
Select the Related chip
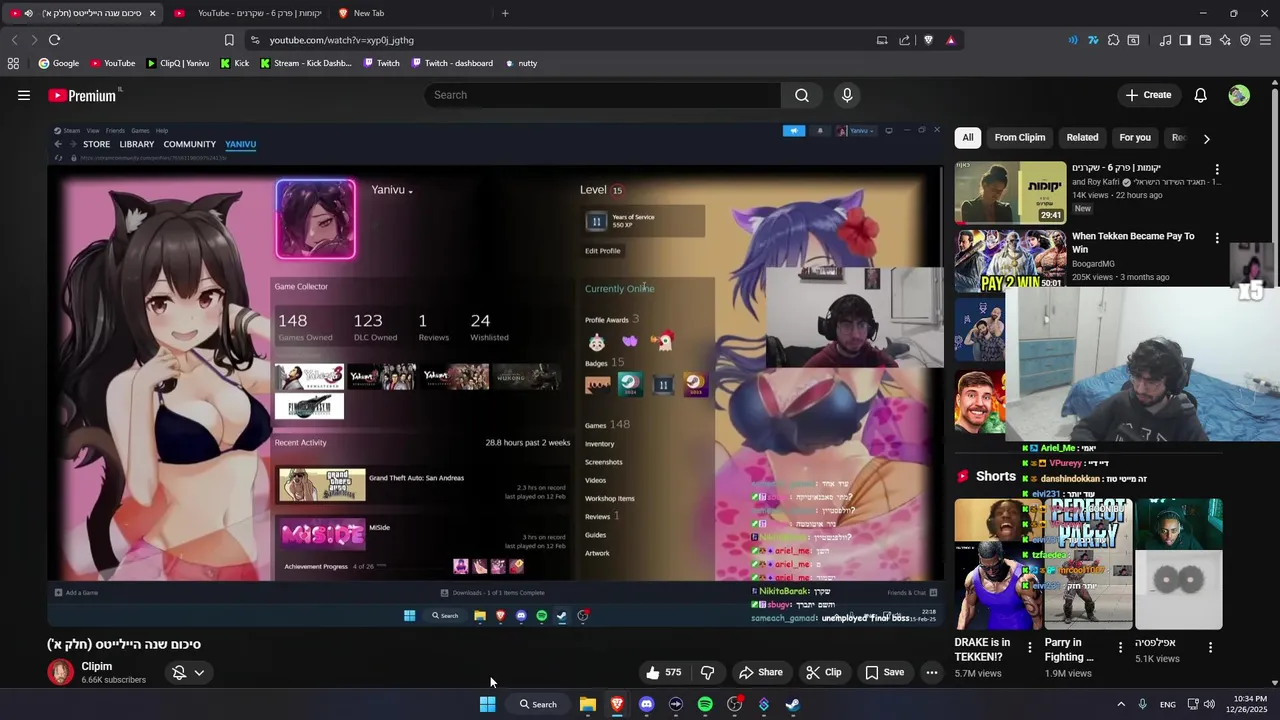(1082, 137)
